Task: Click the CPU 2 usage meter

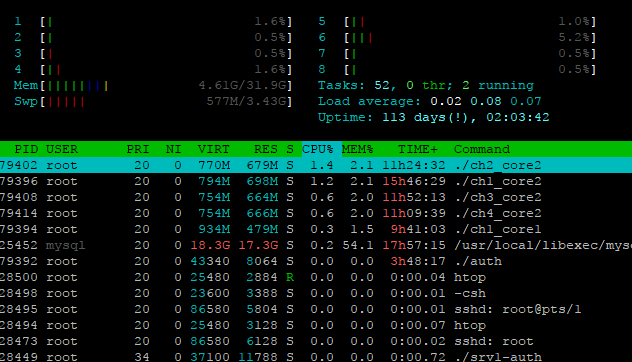Action: click(153, 37)
